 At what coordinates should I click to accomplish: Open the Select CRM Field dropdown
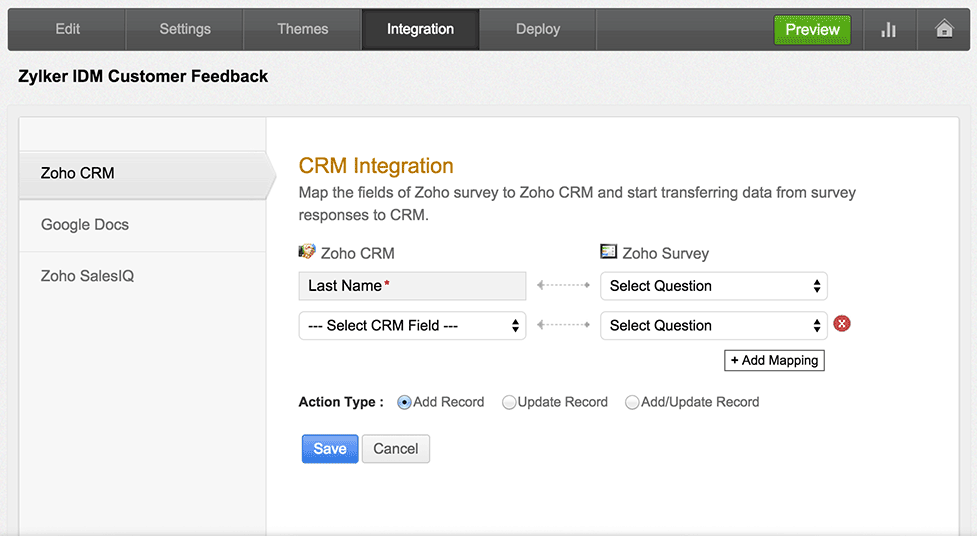click(x=412, y=325)
